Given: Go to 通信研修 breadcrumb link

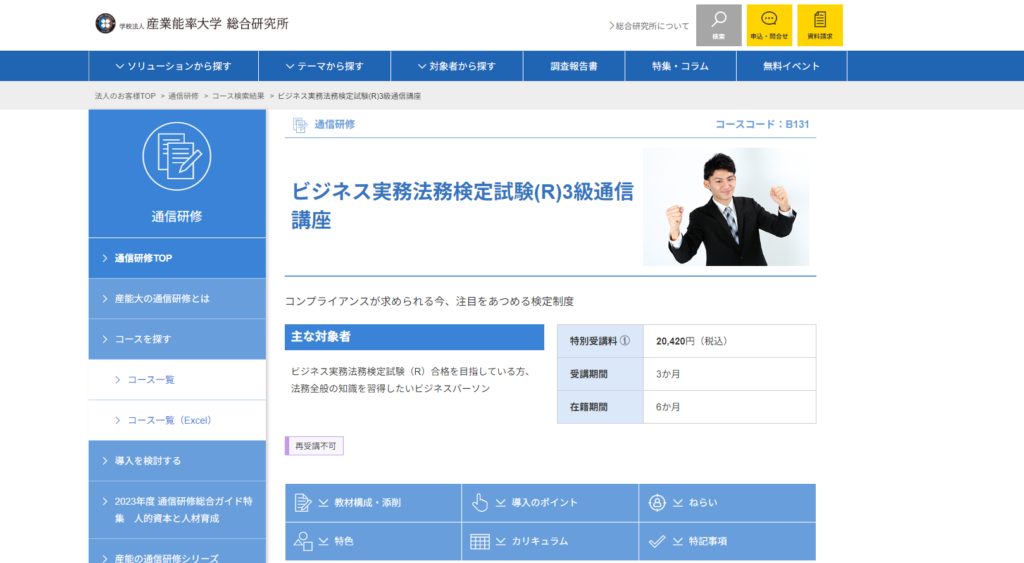Looking at the screenshot, I should [184, 96].
